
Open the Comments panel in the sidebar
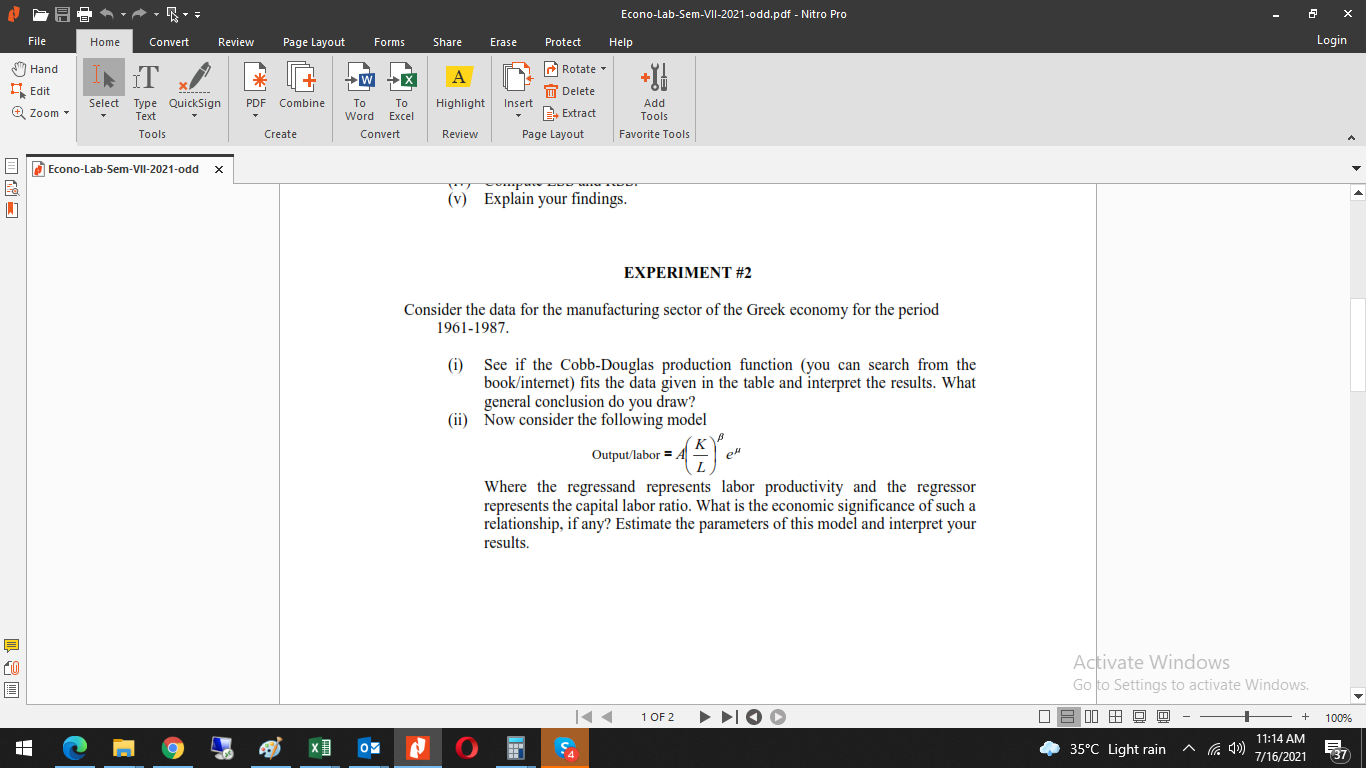pyautogui.click(x=12, y=645)
